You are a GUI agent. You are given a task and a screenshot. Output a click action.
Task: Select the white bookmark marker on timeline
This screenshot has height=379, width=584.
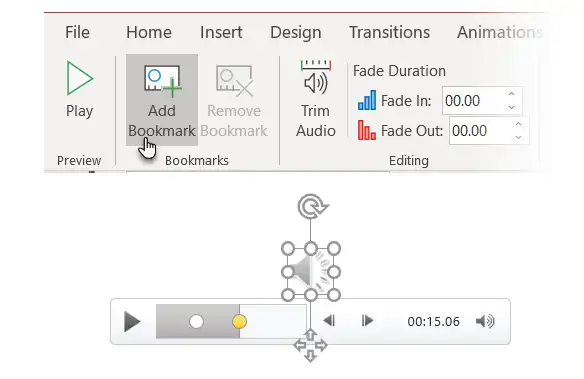(196, 321)
